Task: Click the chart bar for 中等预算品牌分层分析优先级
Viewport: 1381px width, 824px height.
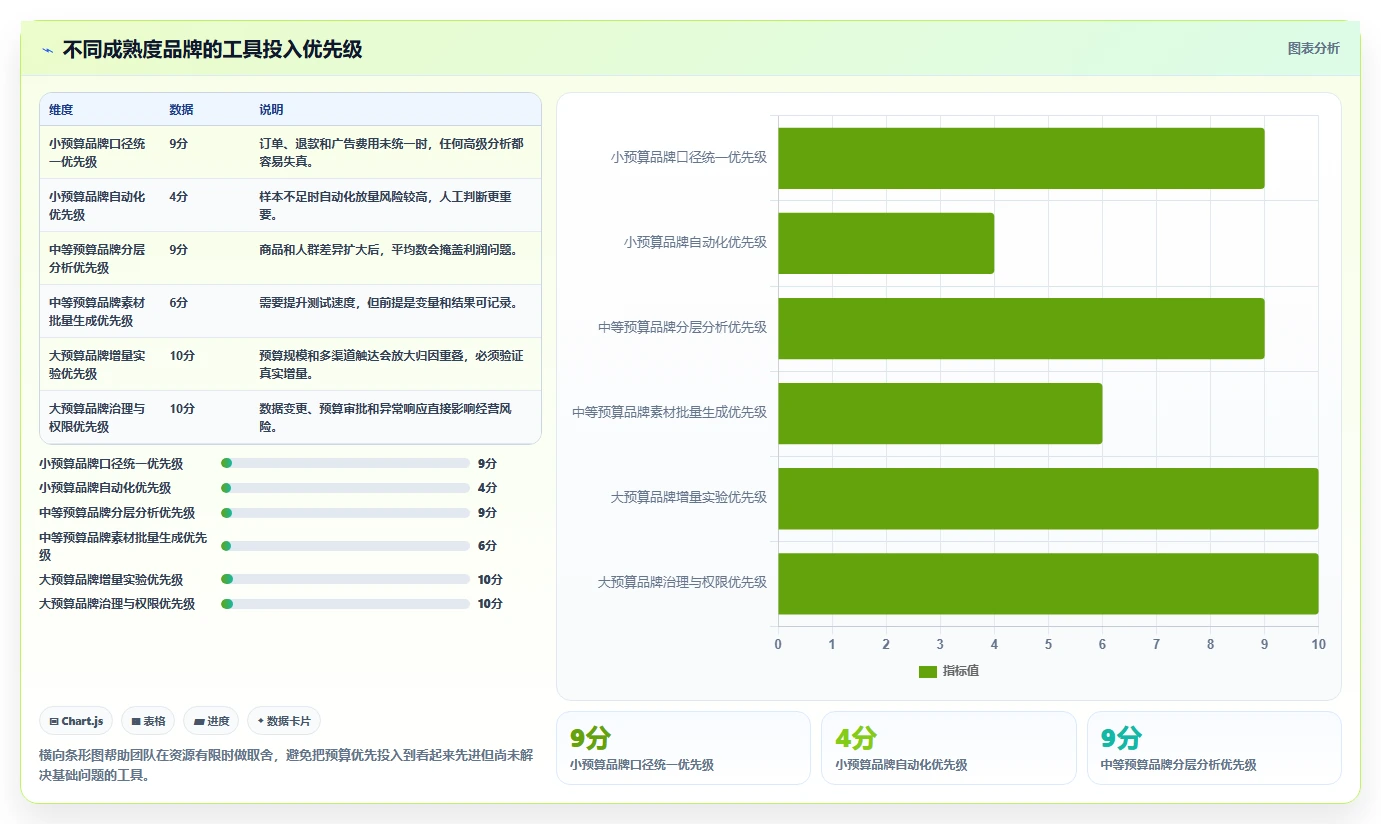Action: (x=1021, y=328)
